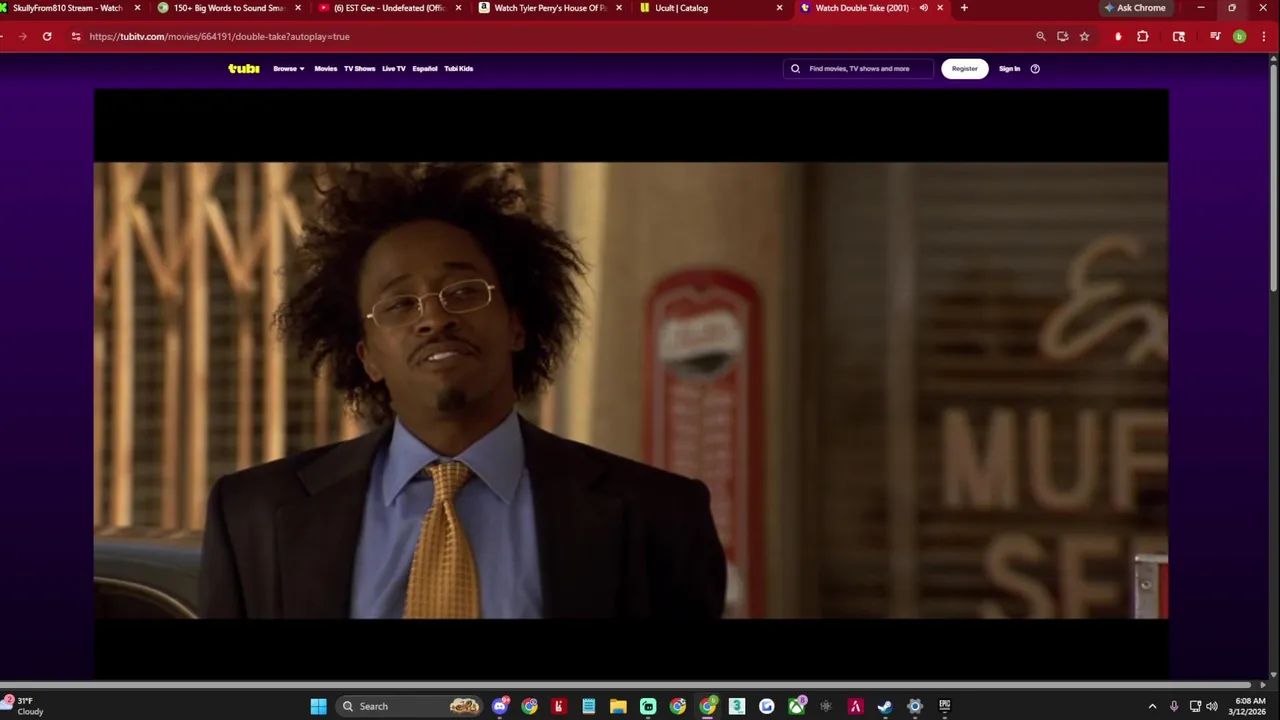Open the Tubi help question-mark icon
This screenshot has width=1280, height=720.
pyautogui.click(x=1035, y=68)
